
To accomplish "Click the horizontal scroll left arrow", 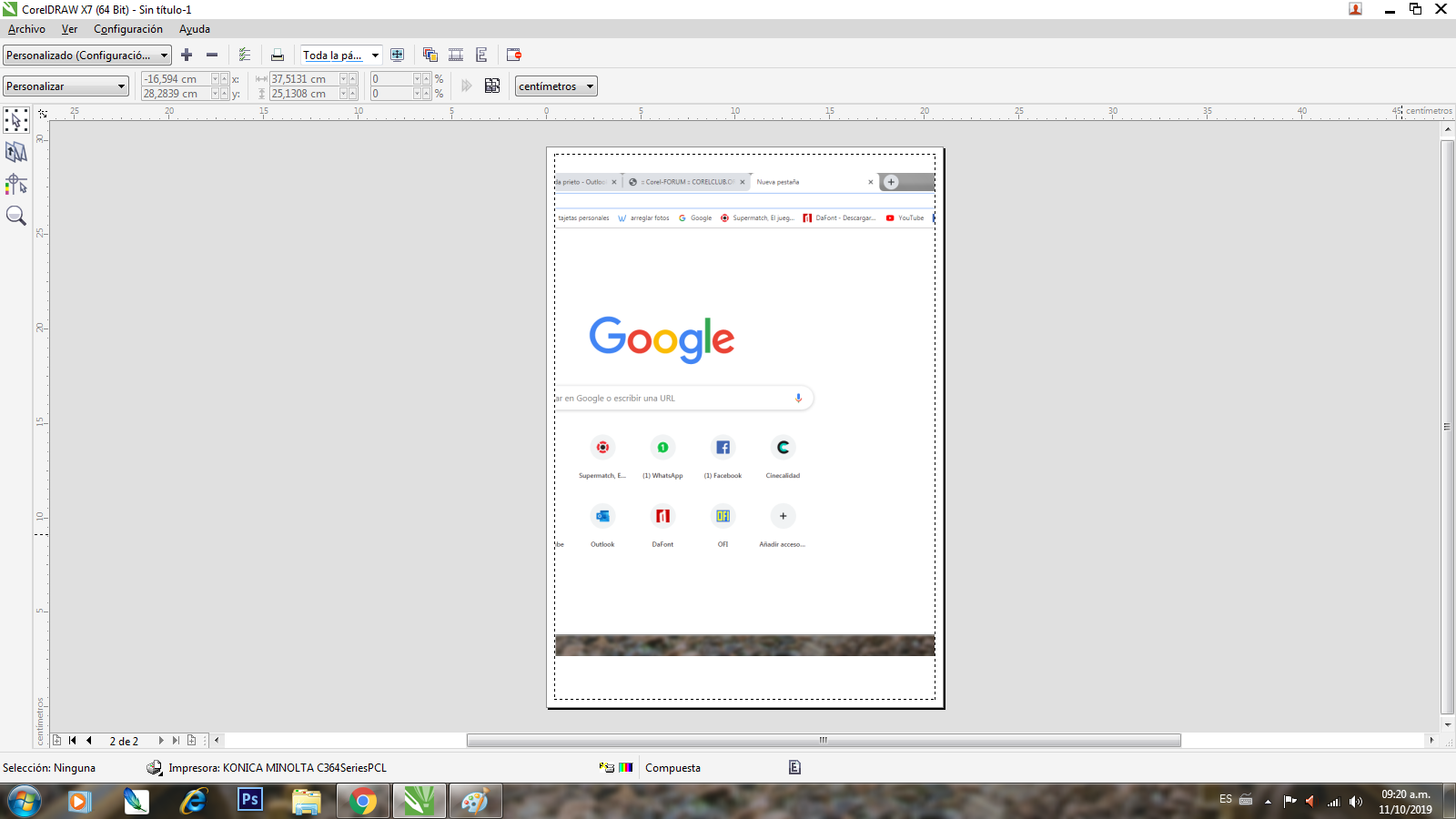I will [217, 740].
